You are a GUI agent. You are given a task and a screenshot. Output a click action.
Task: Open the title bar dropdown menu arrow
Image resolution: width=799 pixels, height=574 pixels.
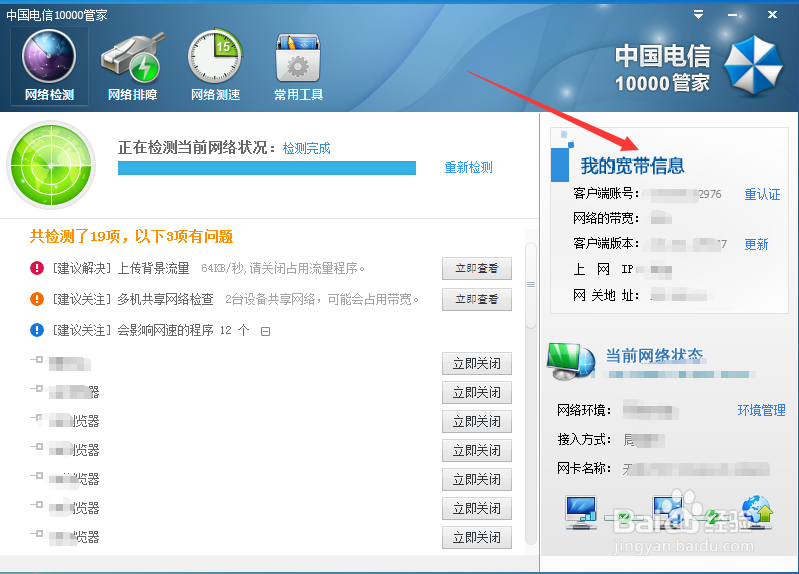(699, 15)
